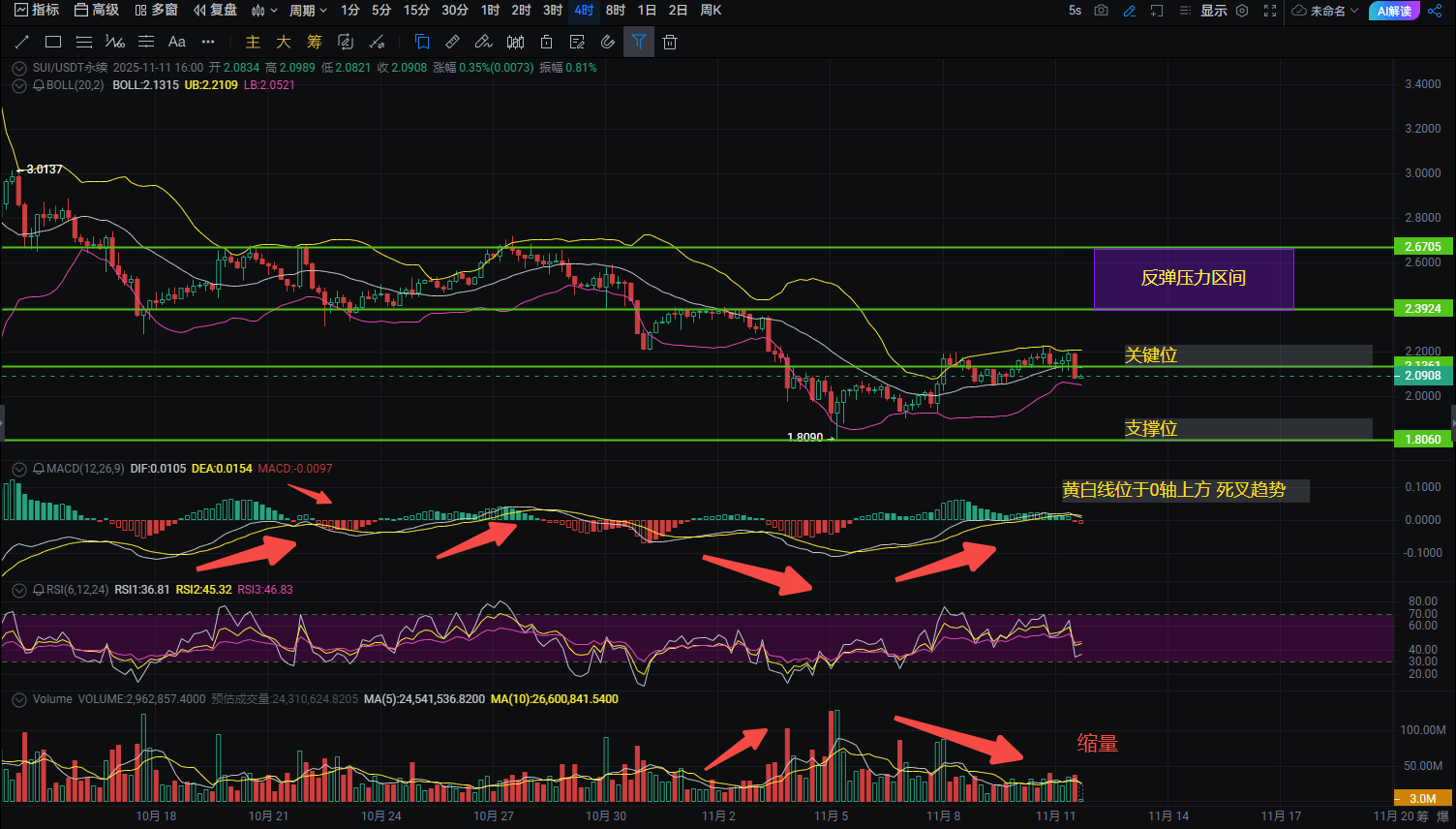1456x829 pixels.
Task: Toggle the RSI bell alert icon
Action: (x=39, y=590)
